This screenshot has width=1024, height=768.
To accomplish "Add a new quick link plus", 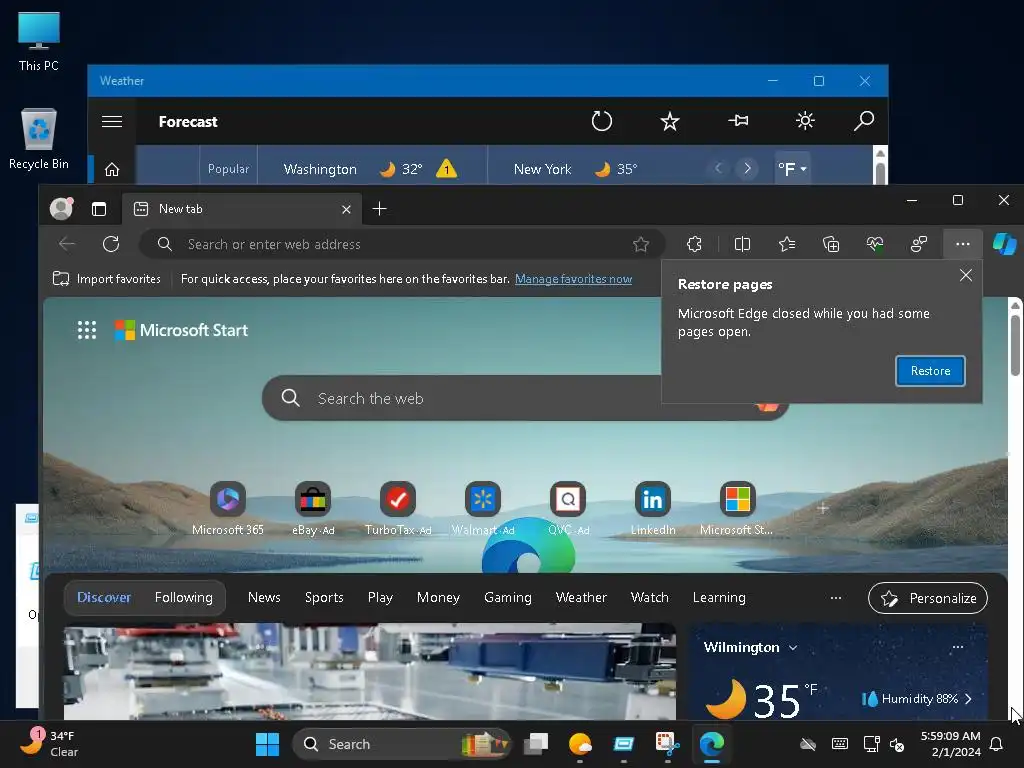I will tap(823, 507).
